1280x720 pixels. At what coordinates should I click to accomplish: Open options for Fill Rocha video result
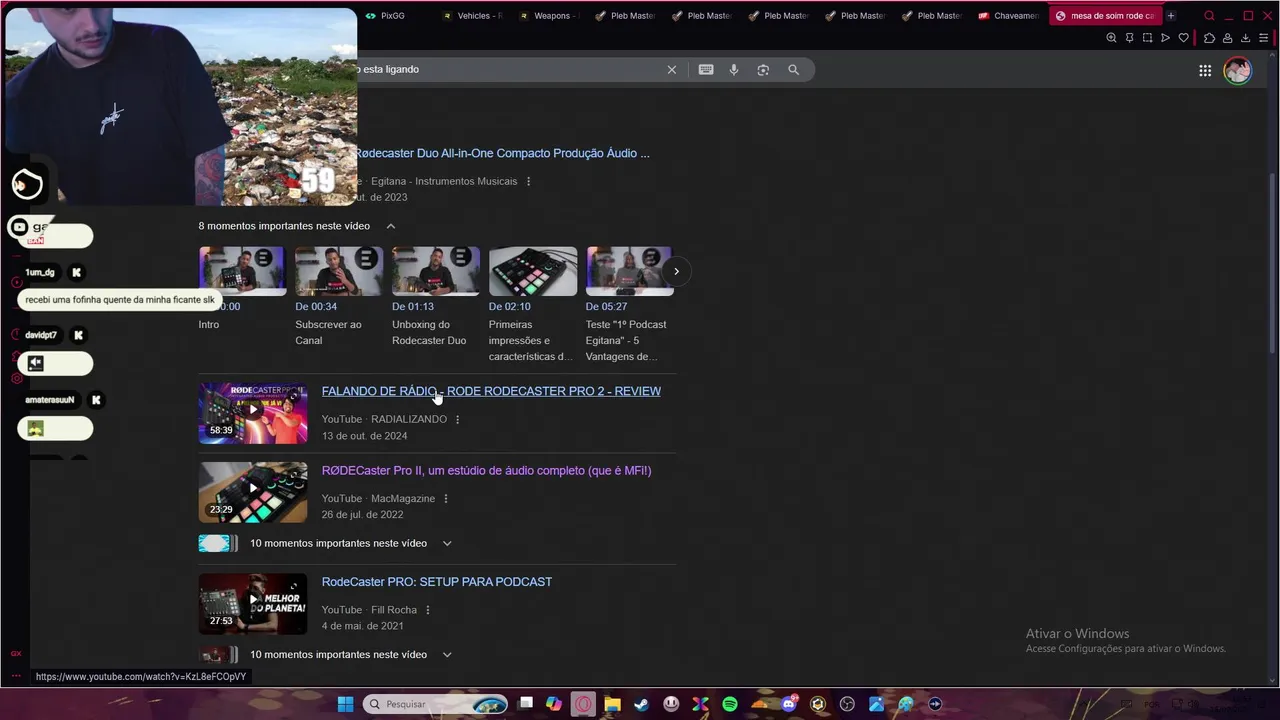pyautogui.click(x=428, y=609)
